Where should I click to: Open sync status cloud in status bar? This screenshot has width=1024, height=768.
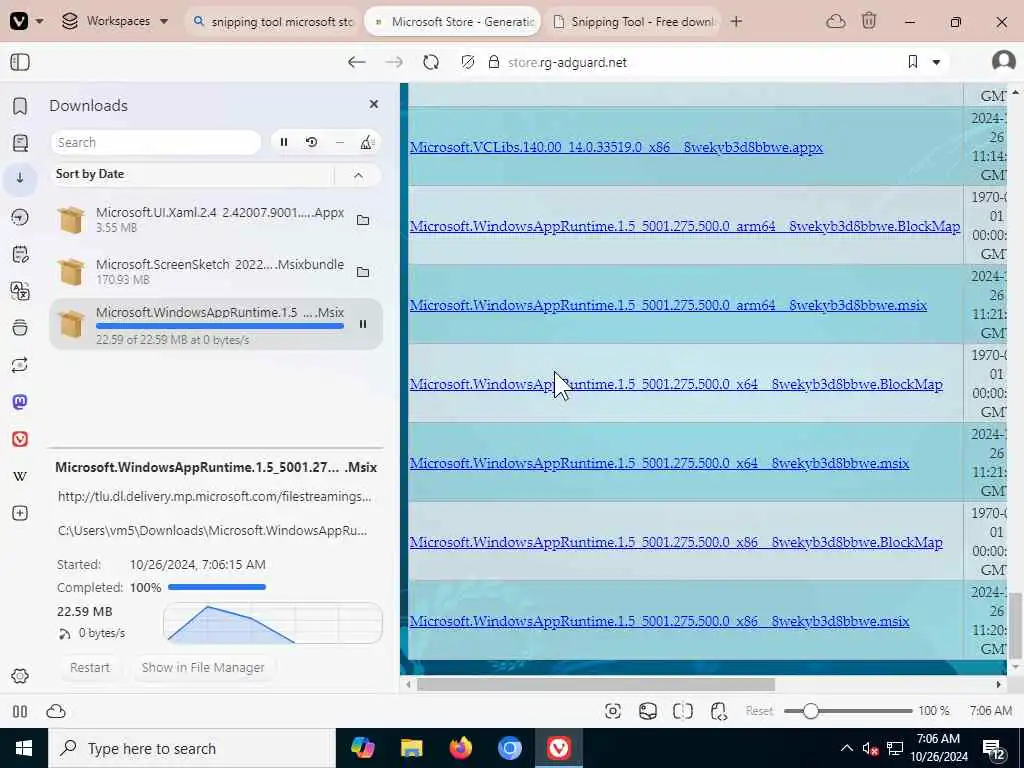56,711
